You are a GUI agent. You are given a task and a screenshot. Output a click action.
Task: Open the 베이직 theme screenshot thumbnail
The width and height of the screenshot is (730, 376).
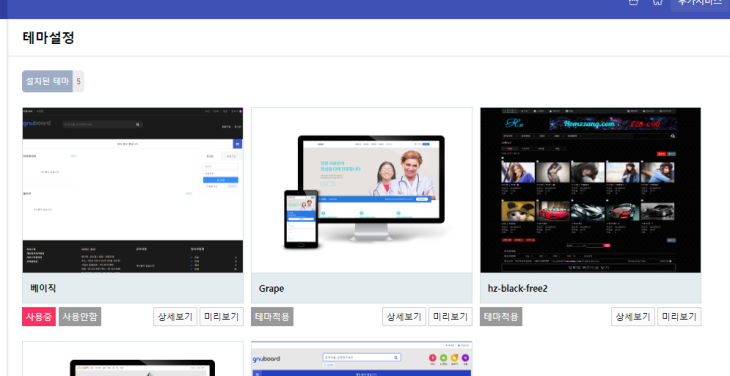(x=133, y=190)
